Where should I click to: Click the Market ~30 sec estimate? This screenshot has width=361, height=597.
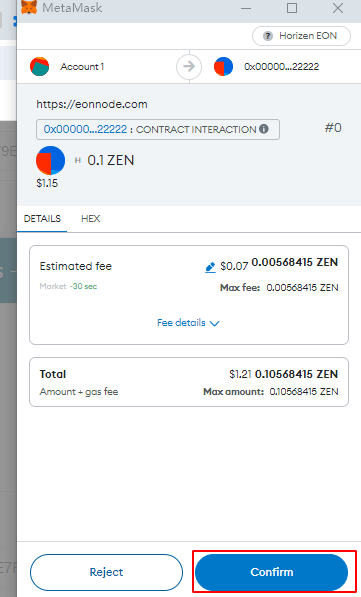click(x=68, y=286)
